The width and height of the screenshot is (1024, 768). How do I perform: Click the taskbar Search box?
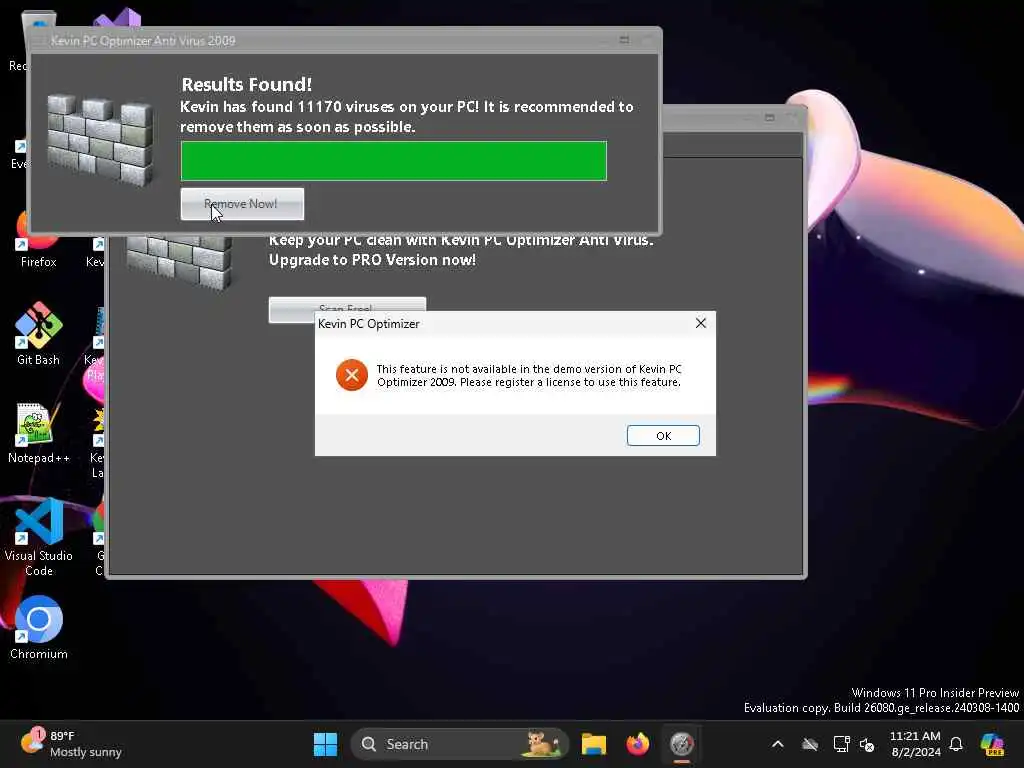(460, 744)
